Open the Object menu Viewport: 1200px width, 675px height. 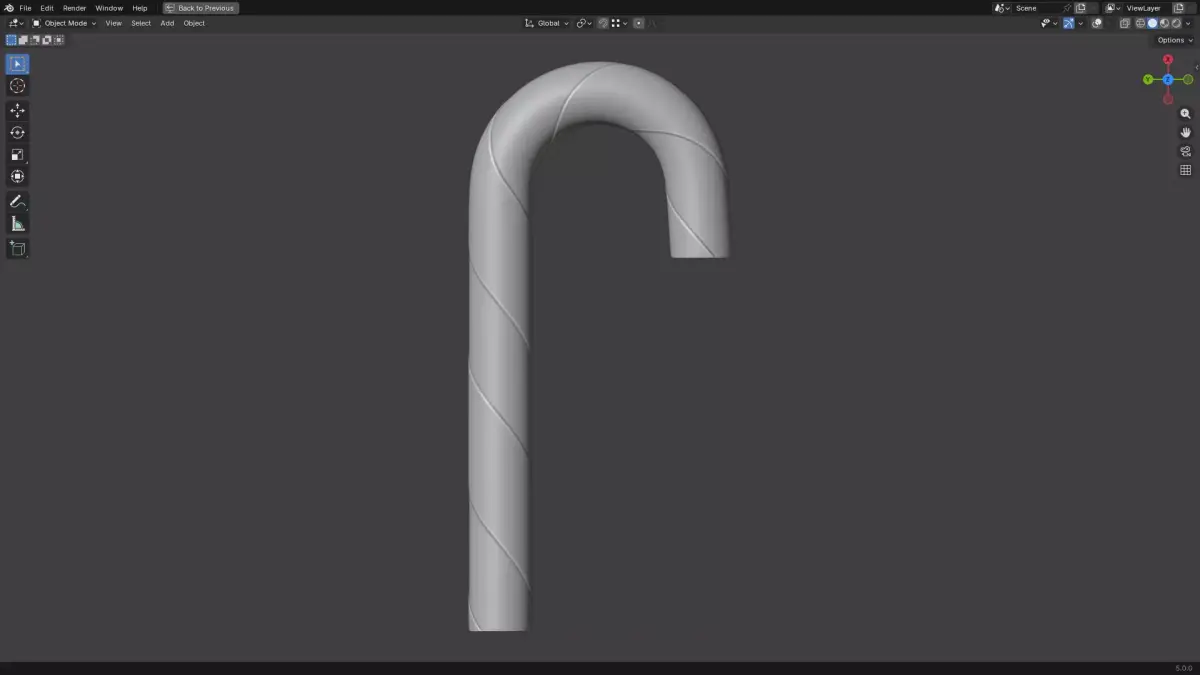(x=193, y=23)
